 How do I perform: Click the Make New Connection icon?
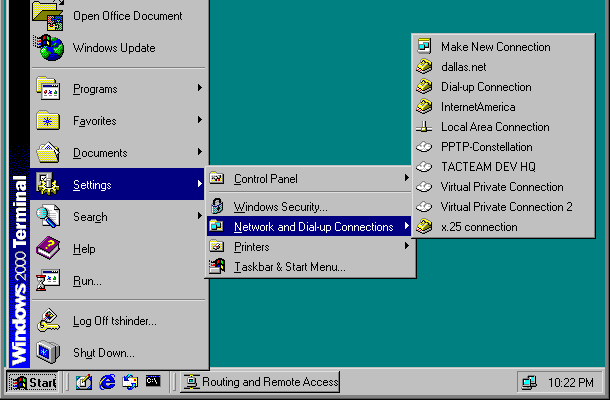424,46
